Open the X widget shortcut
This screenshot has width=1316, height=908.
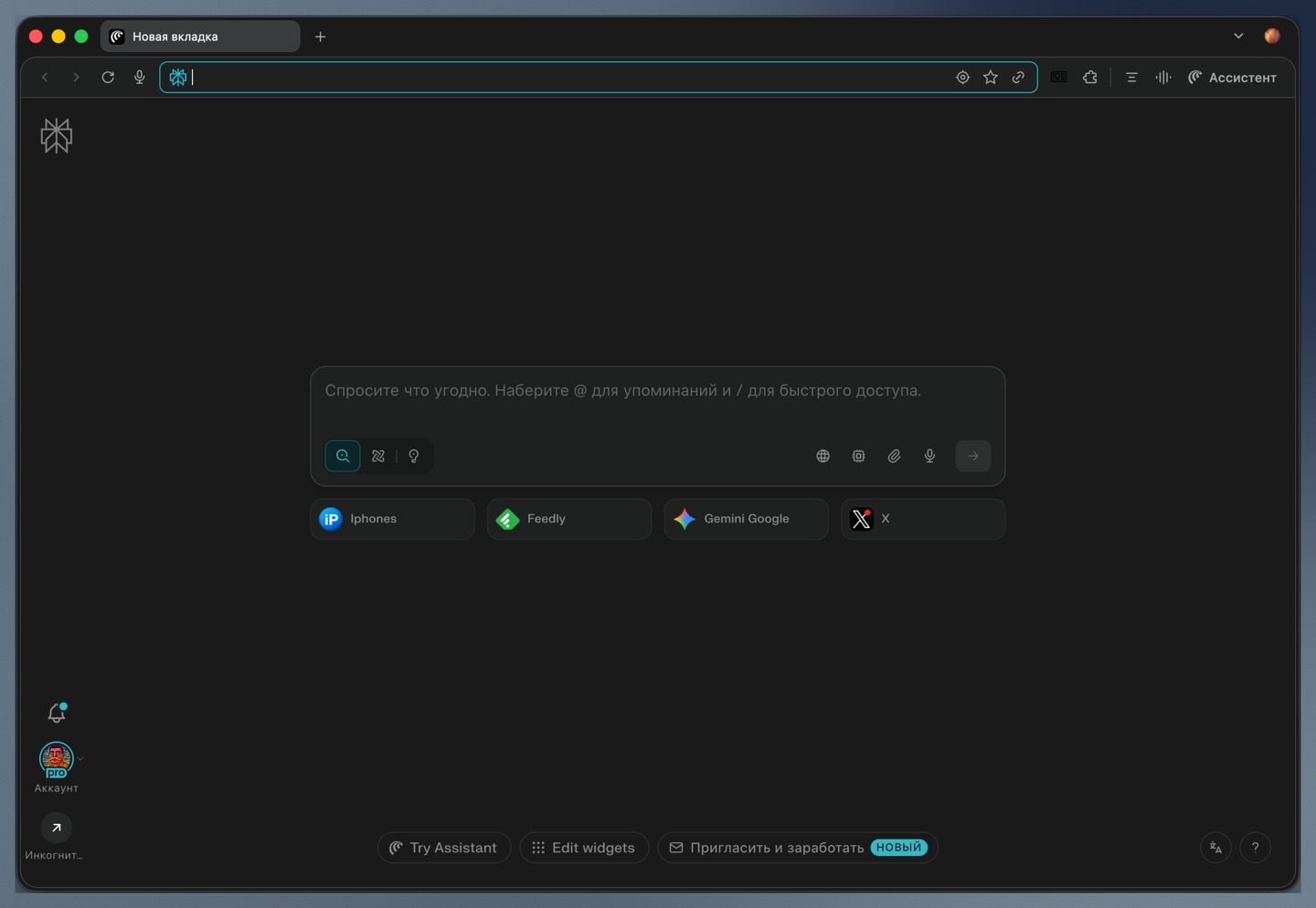pos(923,519)
